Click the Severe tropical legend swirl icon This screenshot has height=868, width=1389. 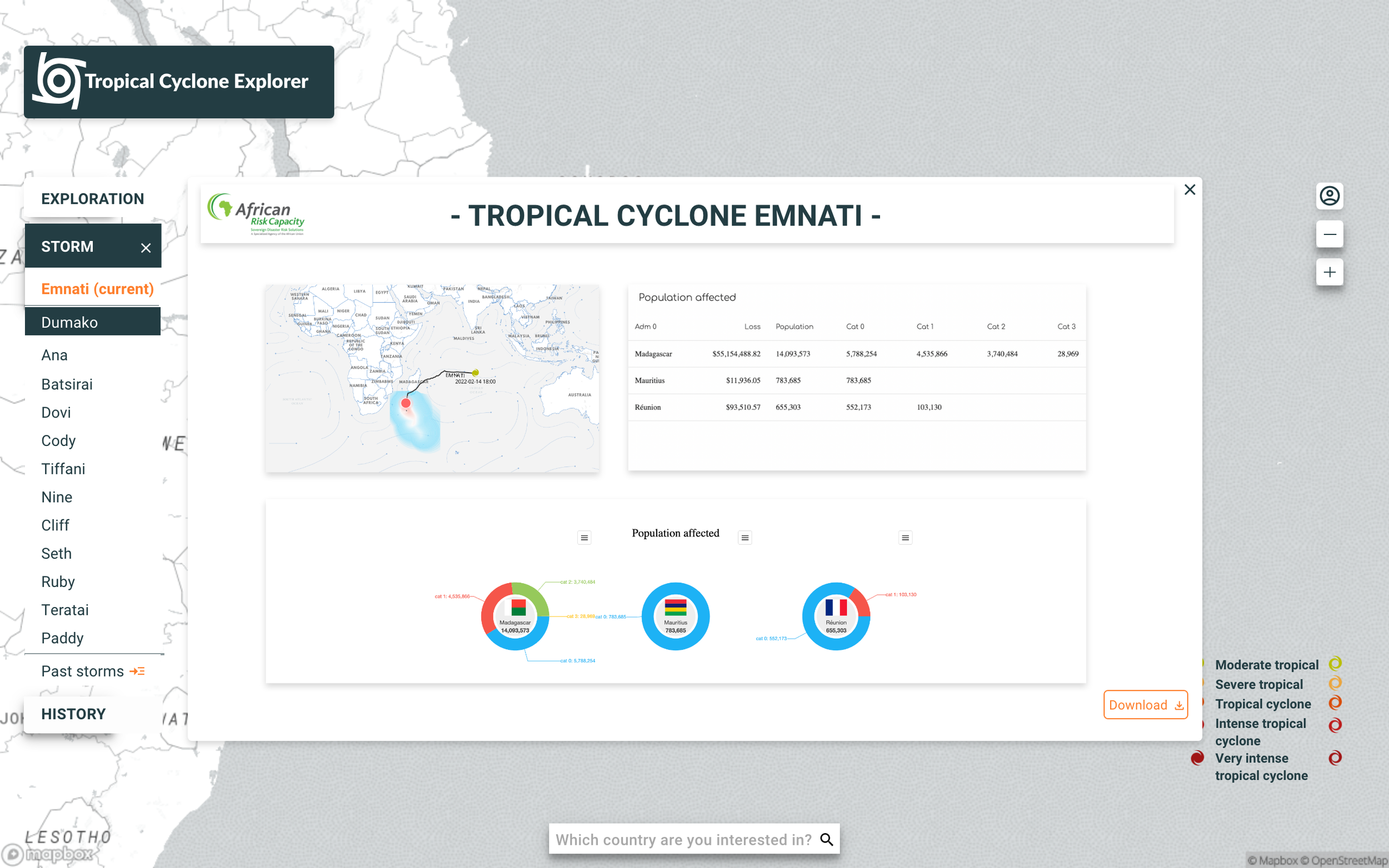[x=1335, y=683]
